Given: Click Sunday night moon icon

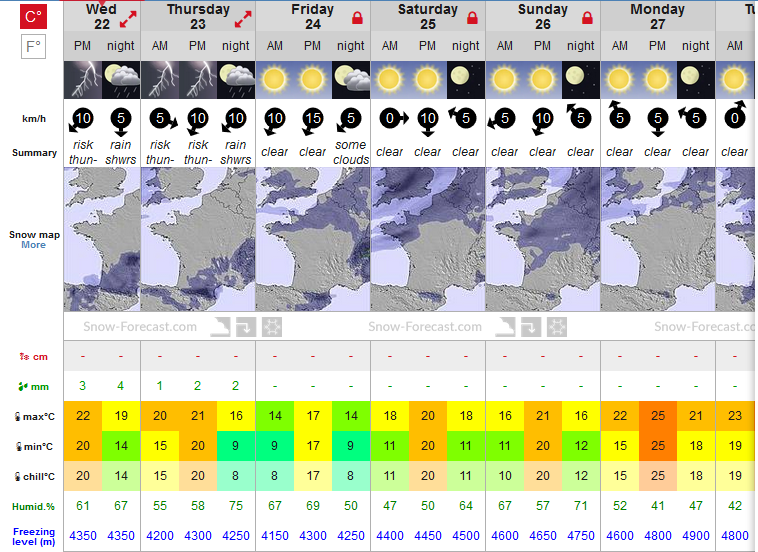Looking at the screenshot, I should (581, 80).
